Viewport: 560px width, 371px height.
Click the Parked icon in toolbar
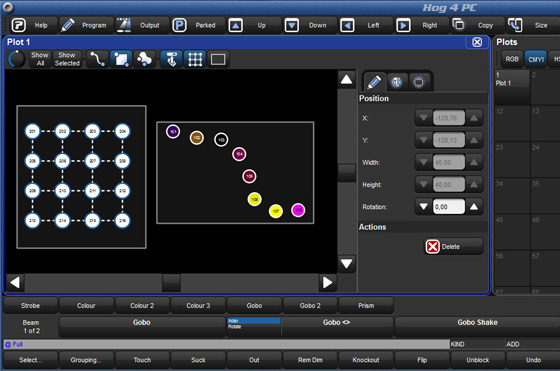click(179, 25)
